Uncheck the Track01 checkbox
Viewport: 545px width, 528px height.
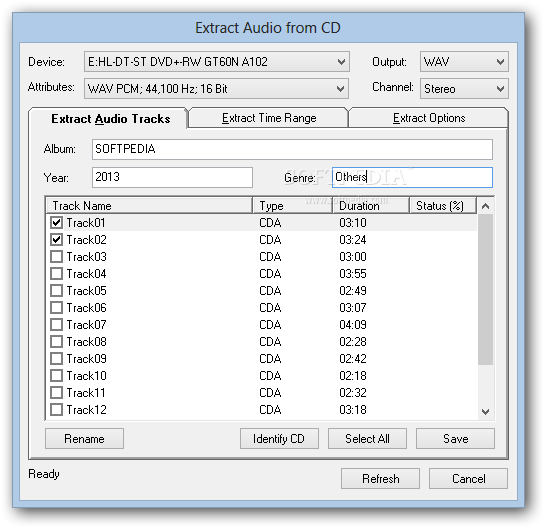pos(56,222)
